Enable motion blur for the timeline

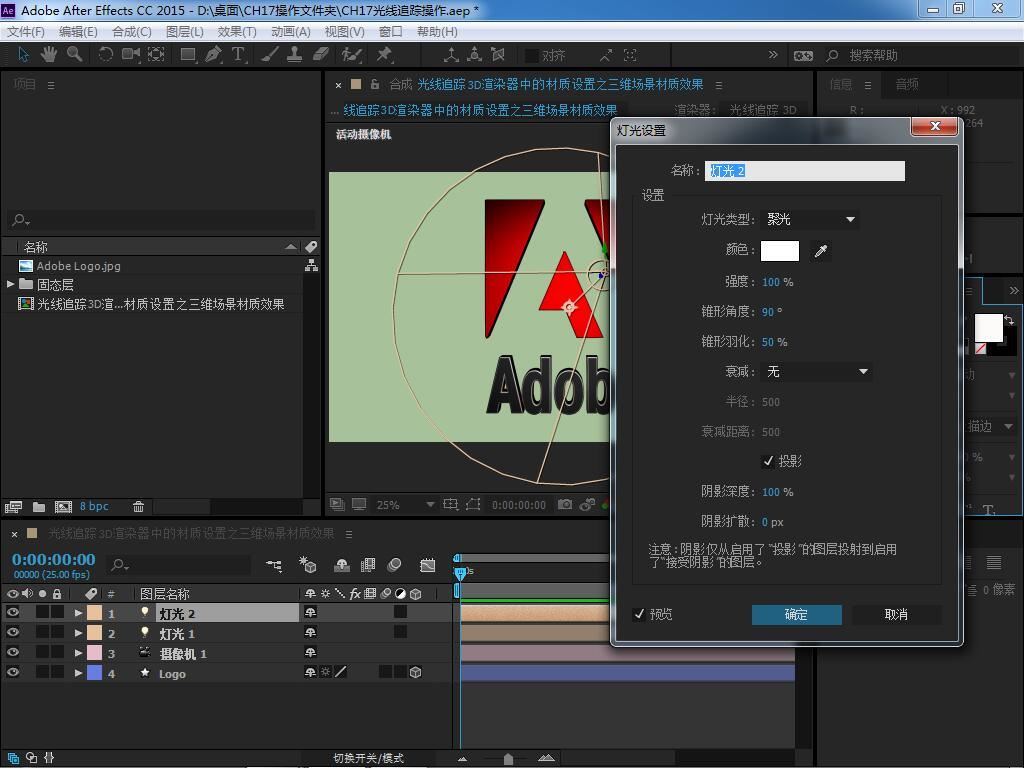click(x=394, y=566)
